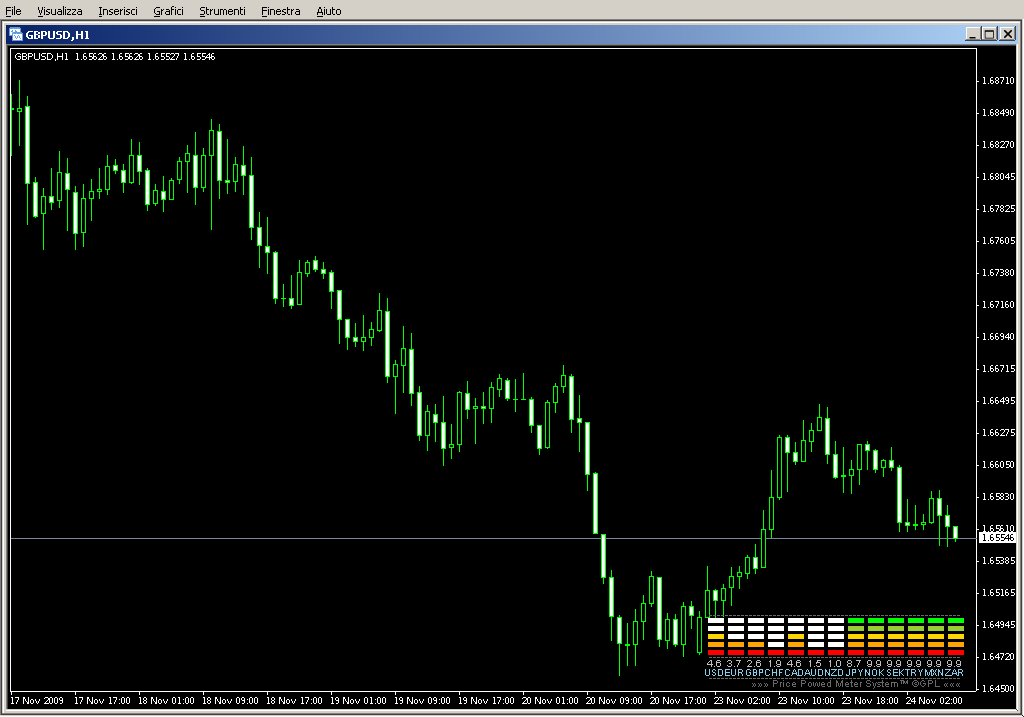Click the USD currency label in meter
Image resolution: width=1024 pixels, height=717 pixels.
pyautogui.click(x=714, y=673)
